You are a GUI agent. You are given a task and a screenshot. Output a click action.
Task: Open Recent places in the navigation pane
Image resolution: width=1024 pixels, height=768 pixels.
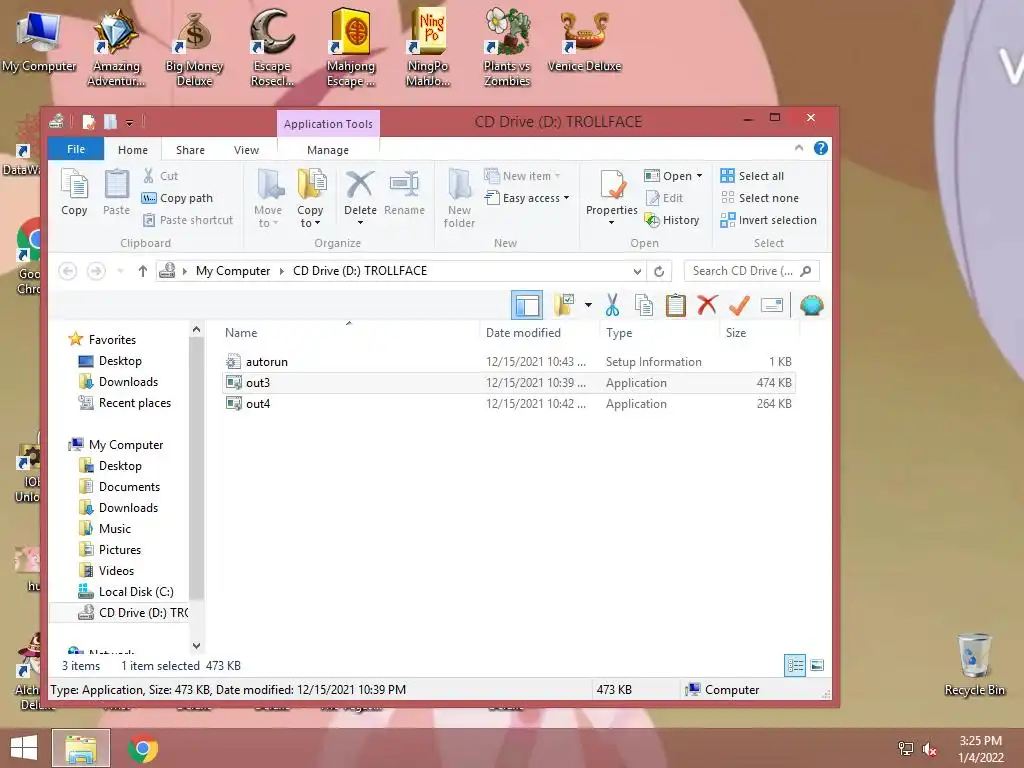[x=135, y=403]
